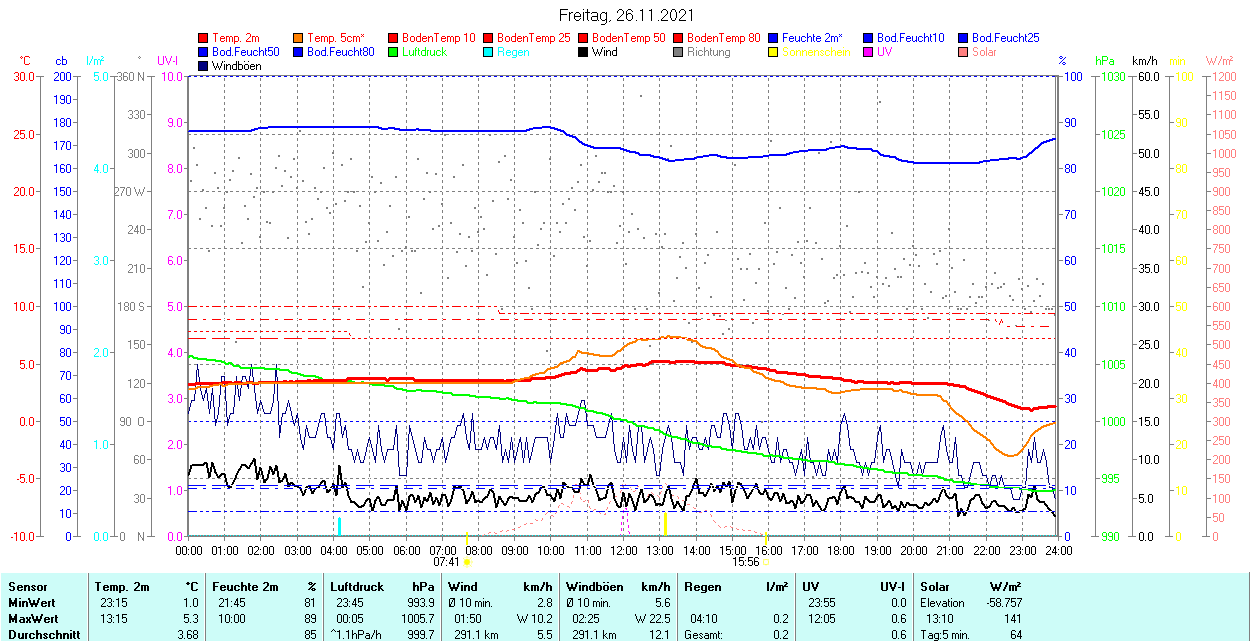
Task: Select the Feuchte 2m* legend label
Action: click(x=812, y=38)
